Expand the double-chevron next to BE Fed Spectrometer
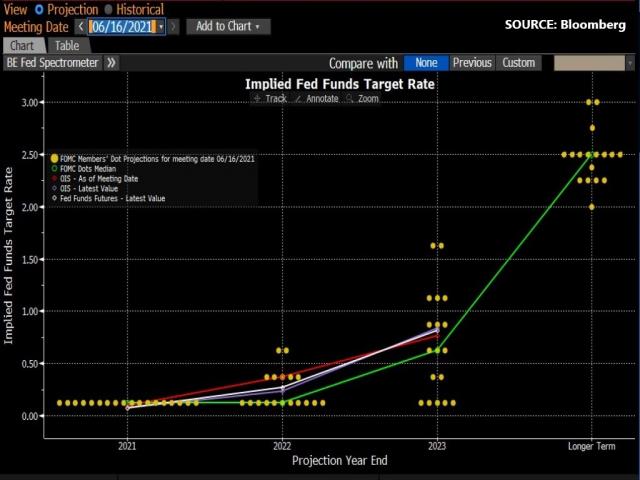 tap(111, 62)
